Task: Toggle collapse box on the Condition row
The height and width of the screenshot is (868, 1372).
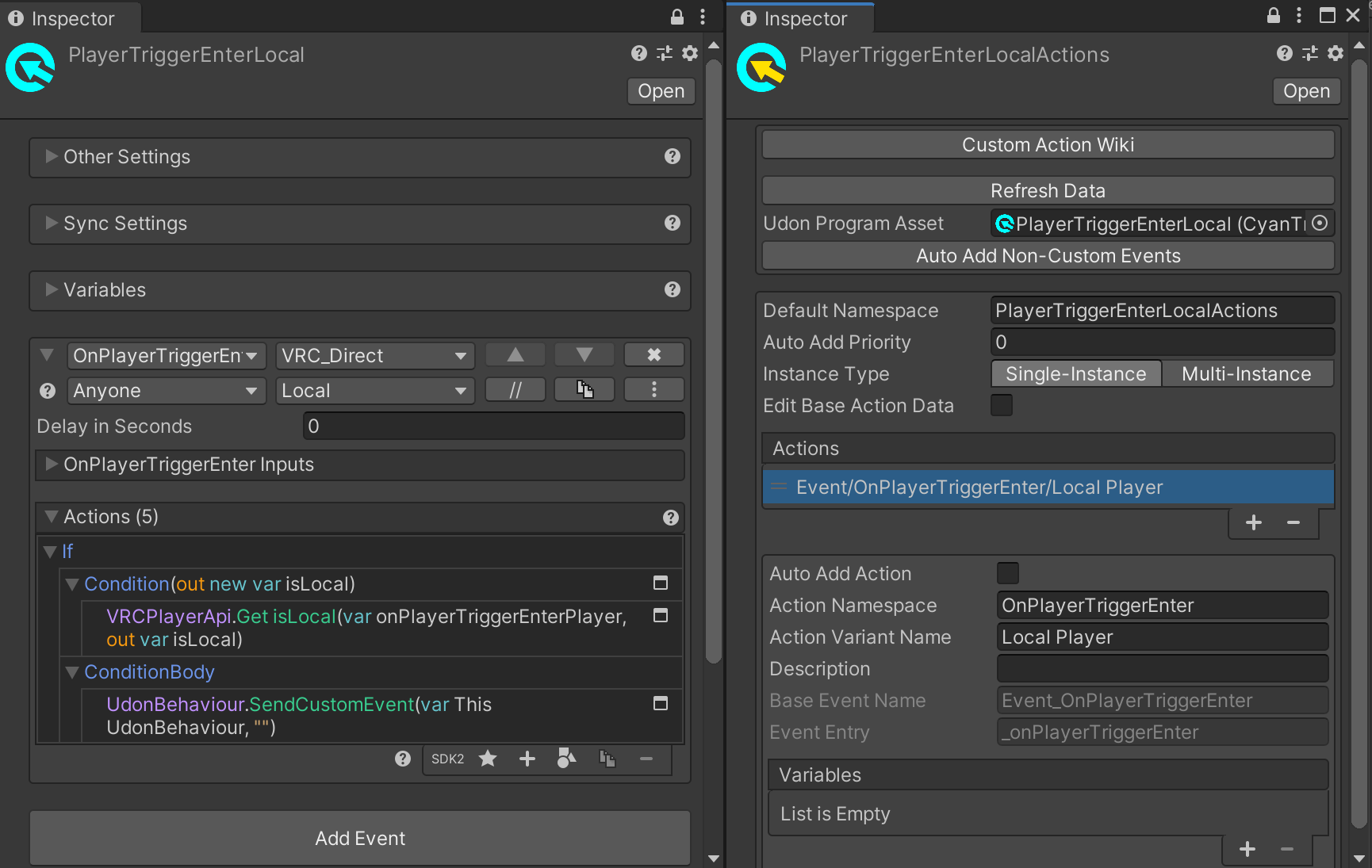Action: coord(660,583)
